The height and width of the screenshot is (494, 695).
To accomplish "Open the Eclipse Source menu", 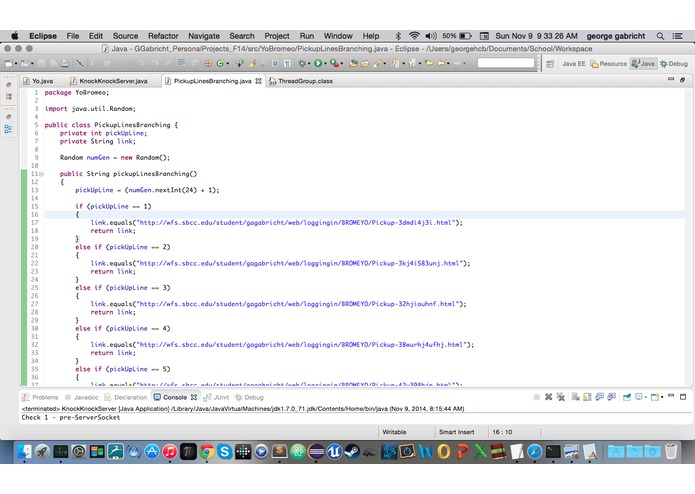I will pos(125,36).
